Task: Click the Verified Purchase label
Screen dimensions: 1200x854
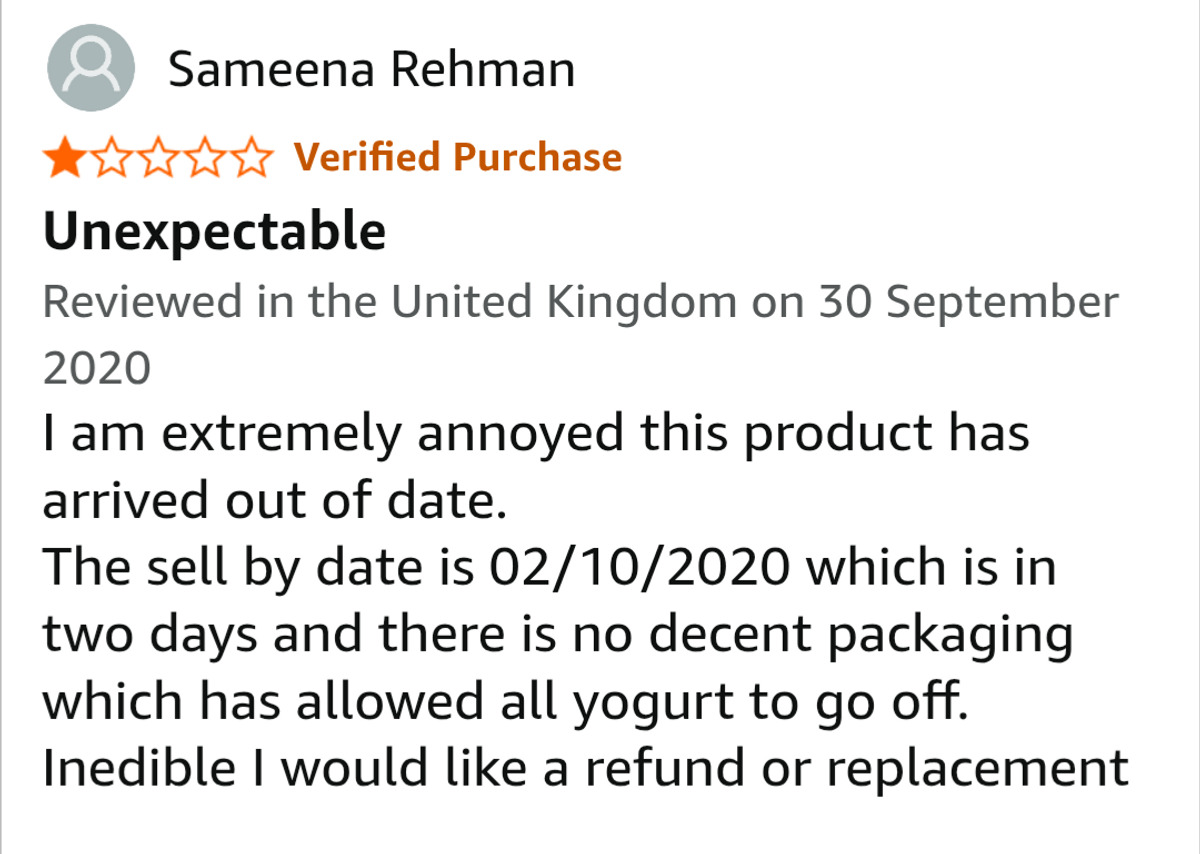Action: (457, 157)
